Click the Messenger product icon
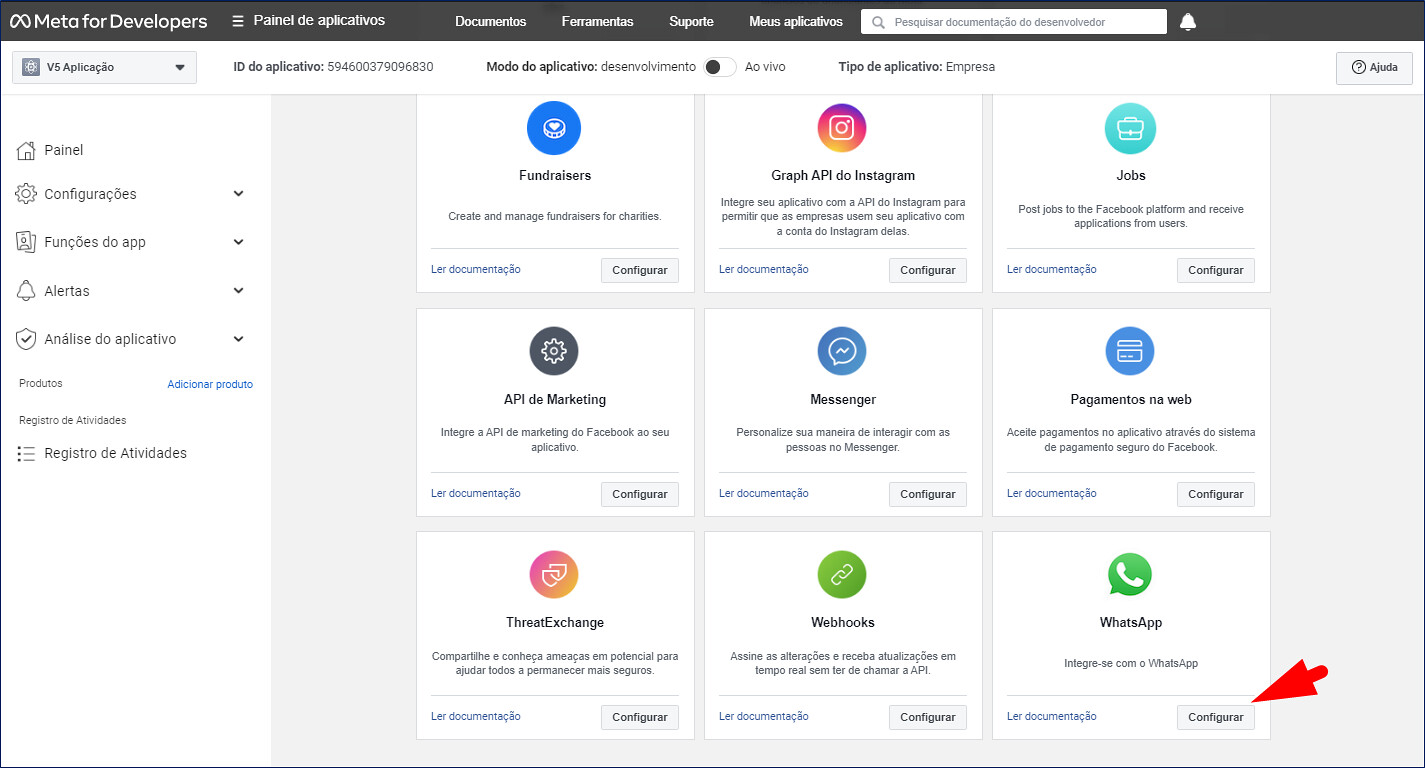This screenshot has width=1425, height=768. tap(842, 352)
